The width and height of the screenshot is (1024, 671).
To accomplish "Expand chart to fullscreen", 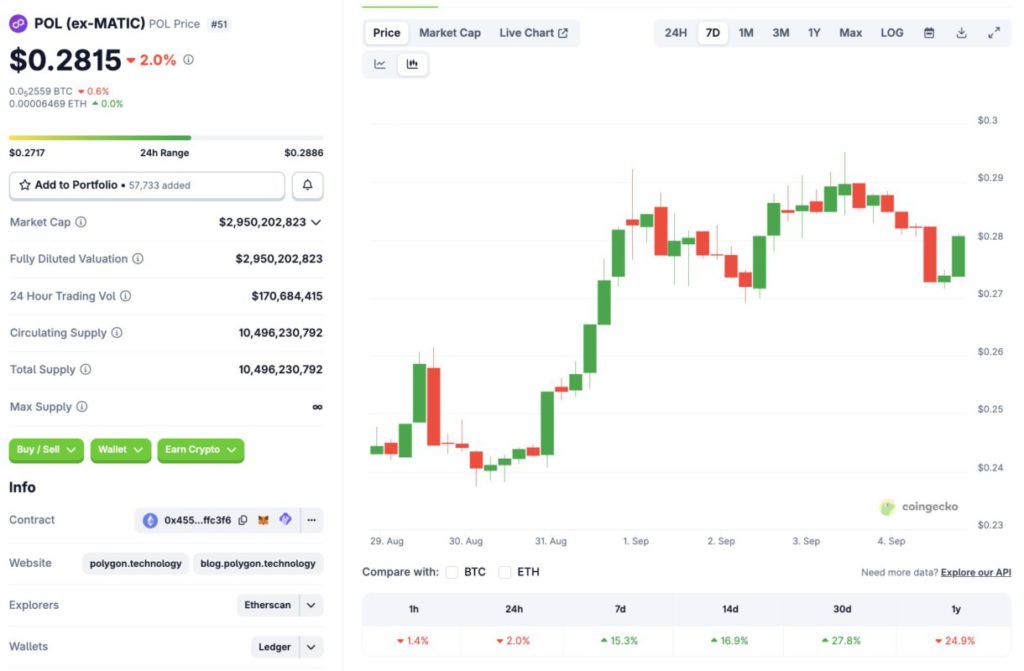I will click(x=994, y=33).
